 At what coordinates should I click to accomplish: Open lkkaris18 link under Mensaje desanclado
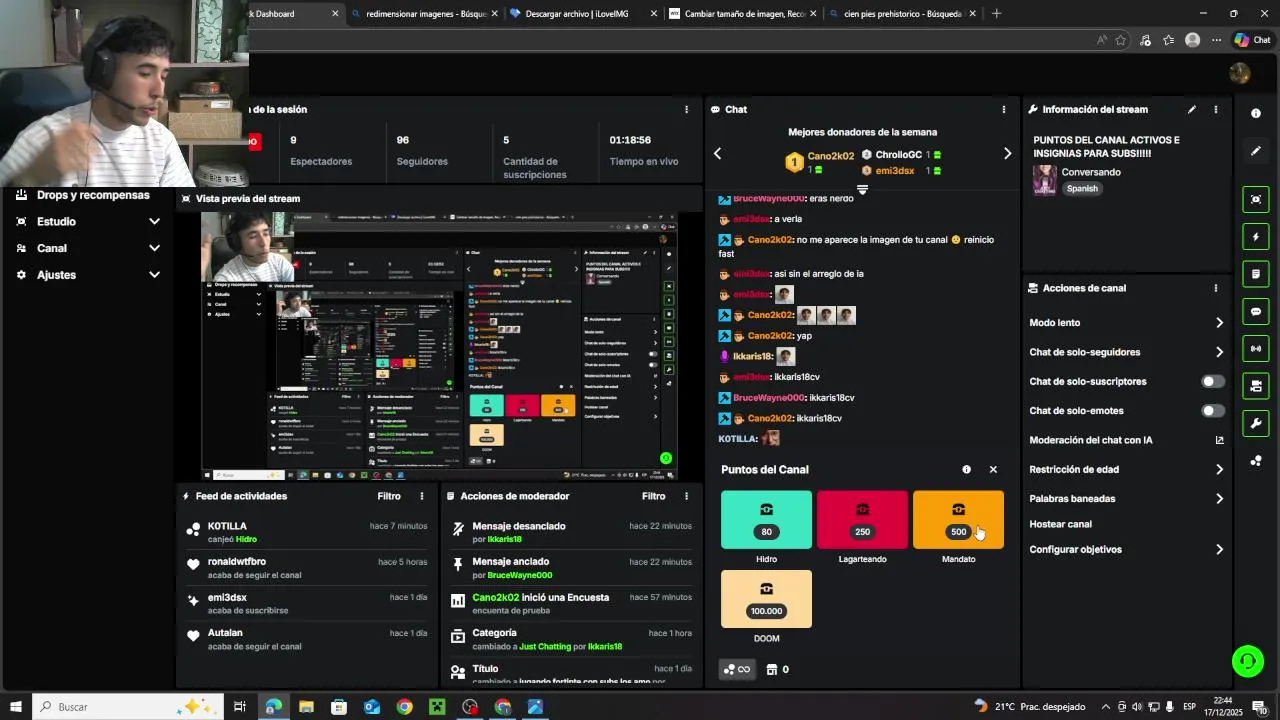coord(504,539)
